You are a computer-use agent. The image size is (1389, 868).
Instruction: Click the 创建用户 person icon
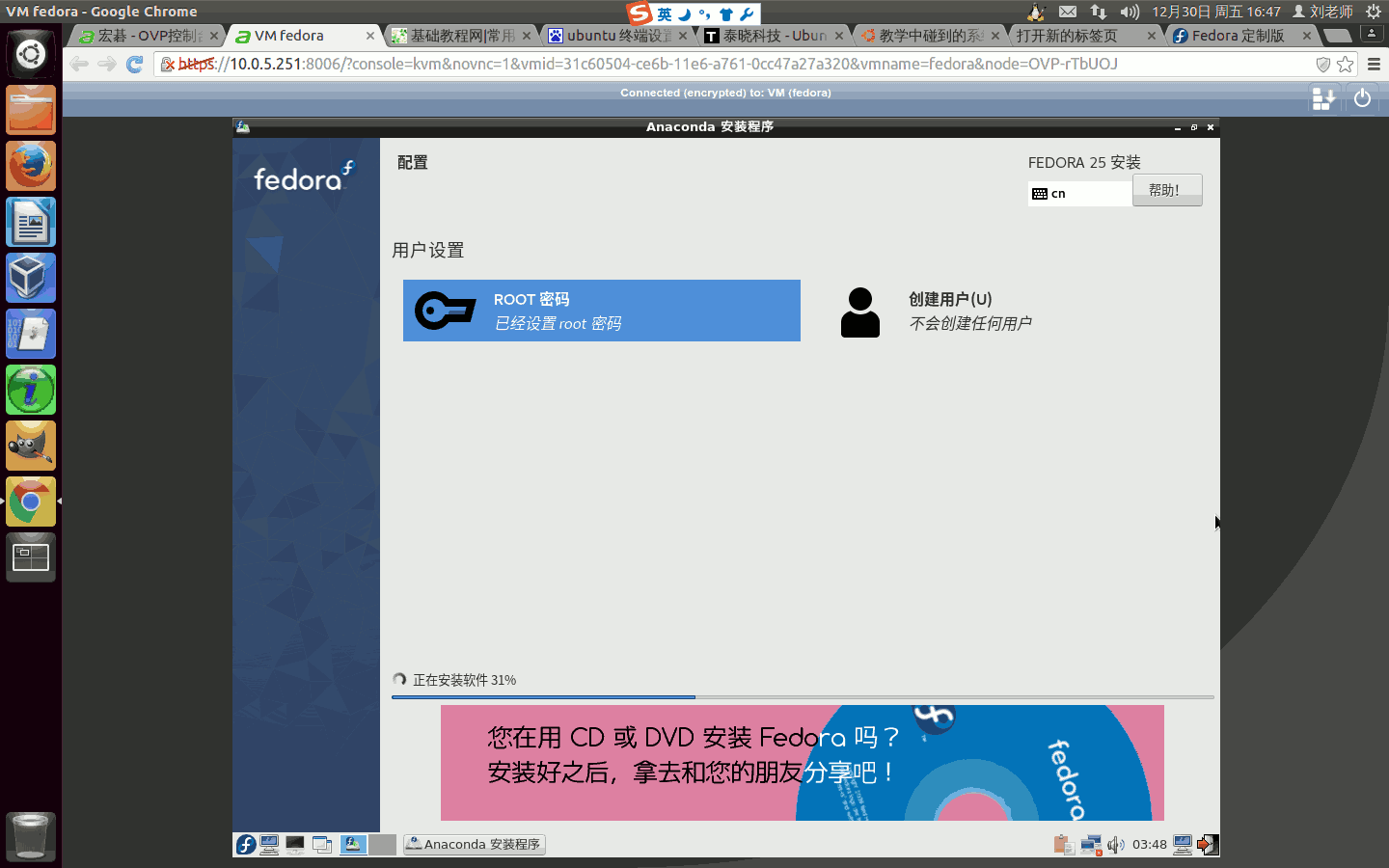[860, 312]
